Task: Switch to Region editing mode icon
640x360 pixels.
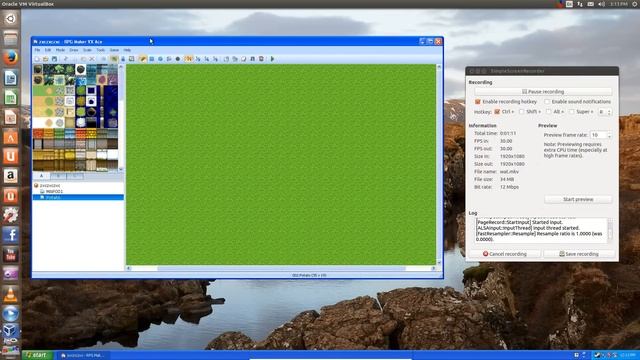Action: point(131,59)
